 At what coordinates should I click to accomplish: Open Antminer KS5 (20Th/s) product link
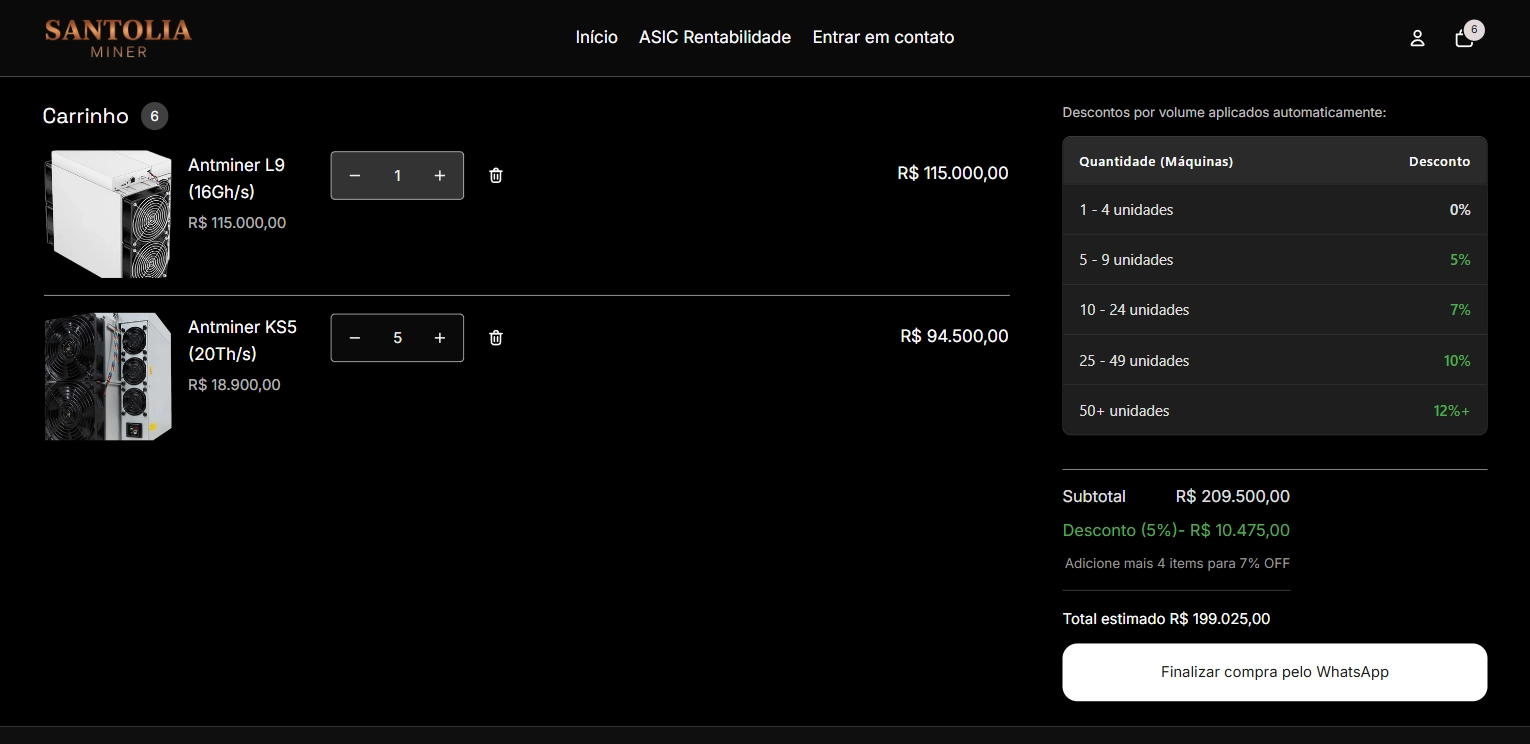243,340
